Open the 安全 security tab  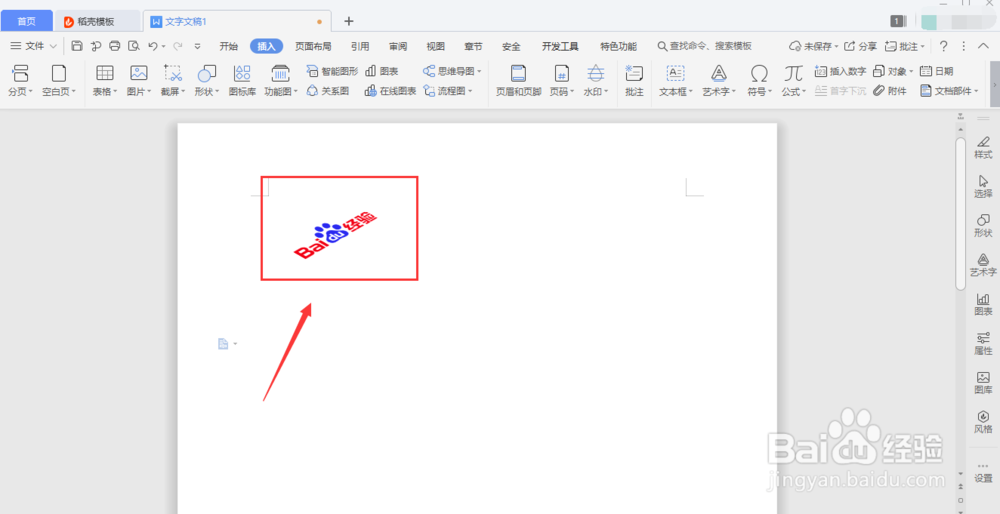coord(511,46)
